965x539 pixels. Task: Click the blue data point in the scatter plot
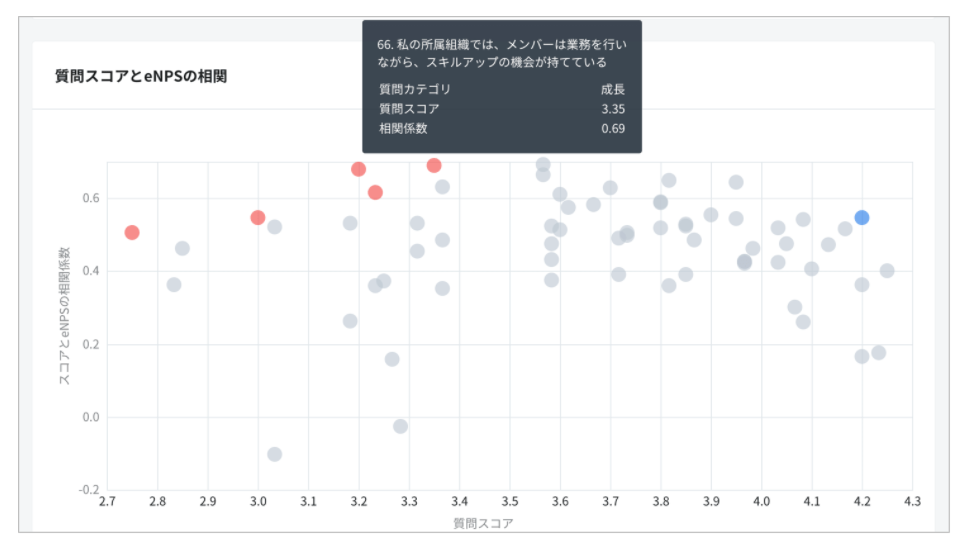tap(861, 218)
